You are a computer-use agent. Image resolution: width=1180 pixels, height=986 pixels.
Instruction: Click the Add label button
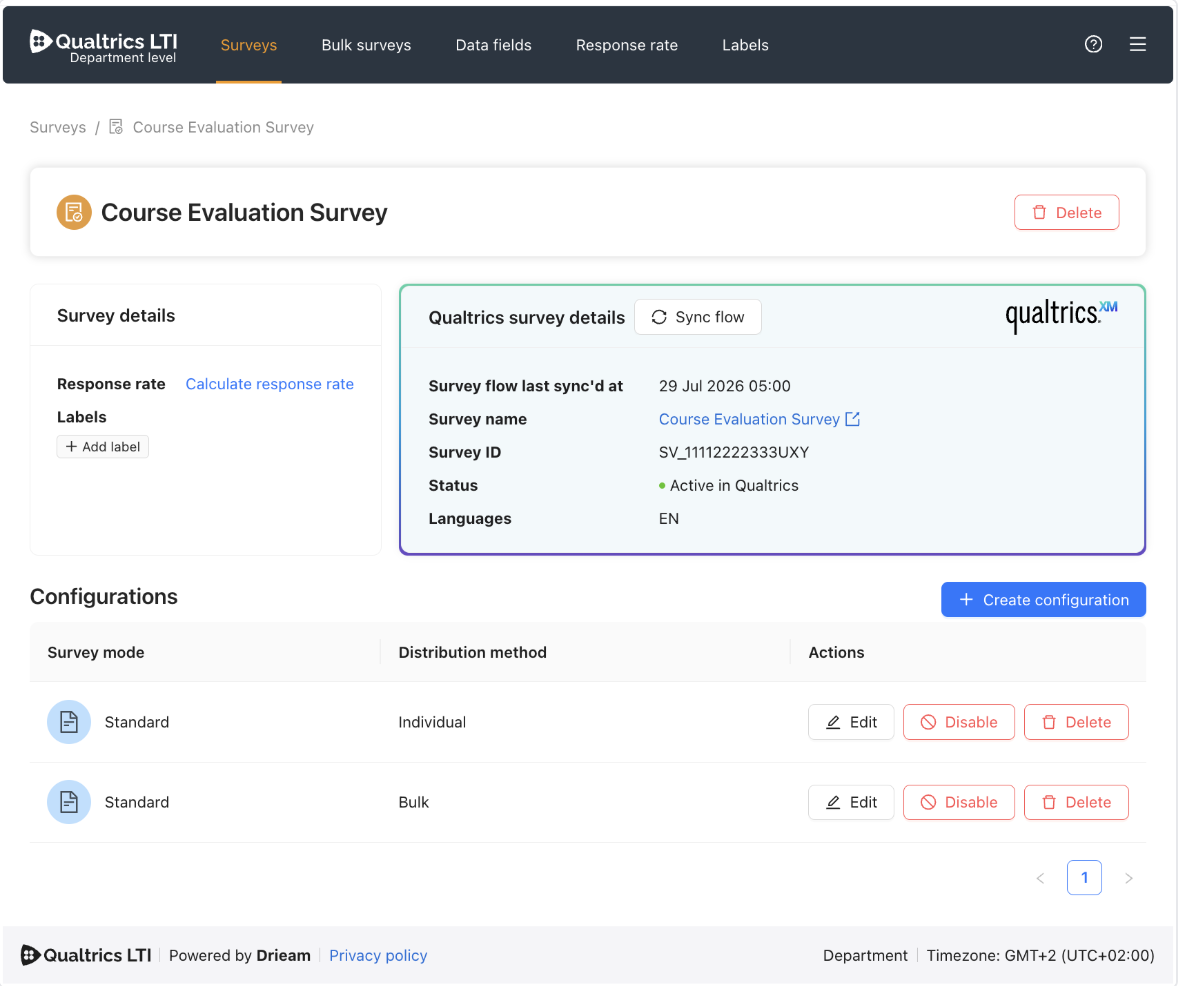[x=102, y=446]
